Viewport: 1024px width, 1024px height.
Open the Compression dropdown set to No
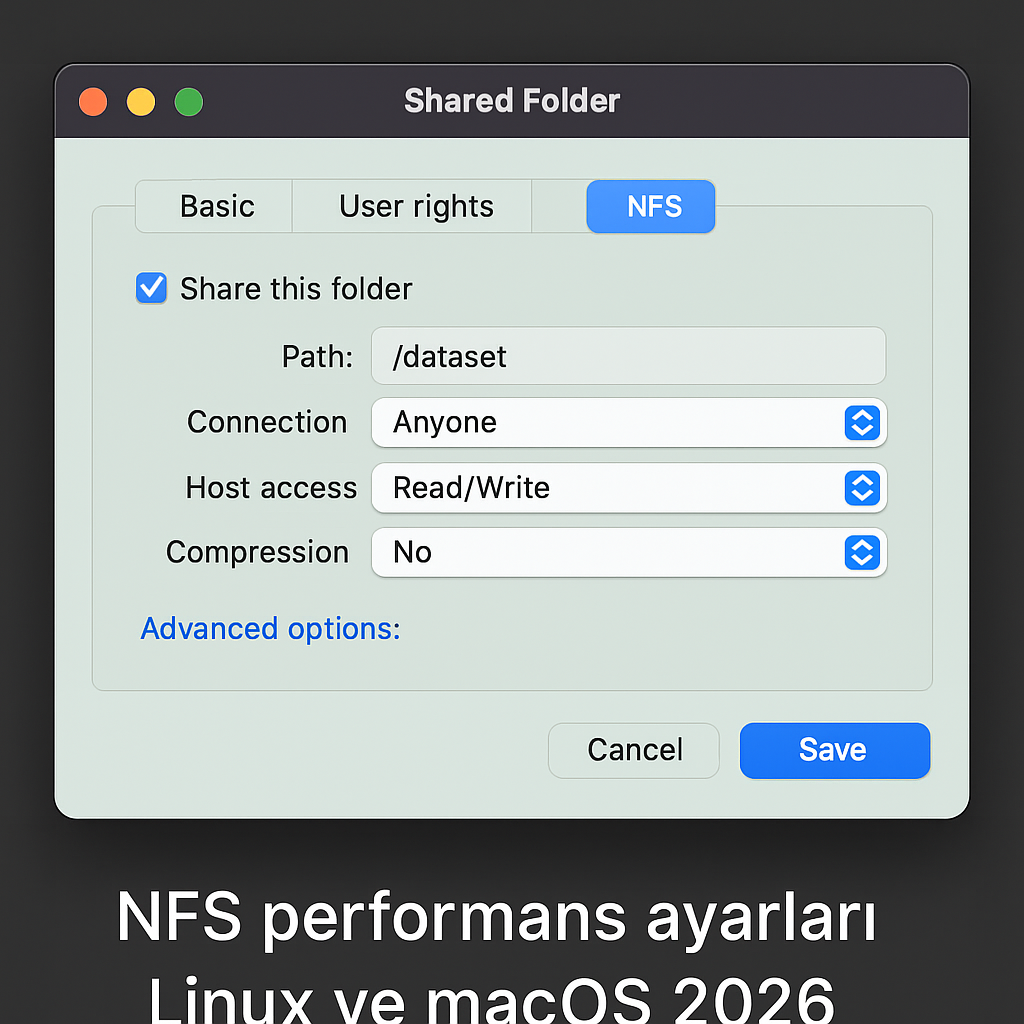coord(628,552)
